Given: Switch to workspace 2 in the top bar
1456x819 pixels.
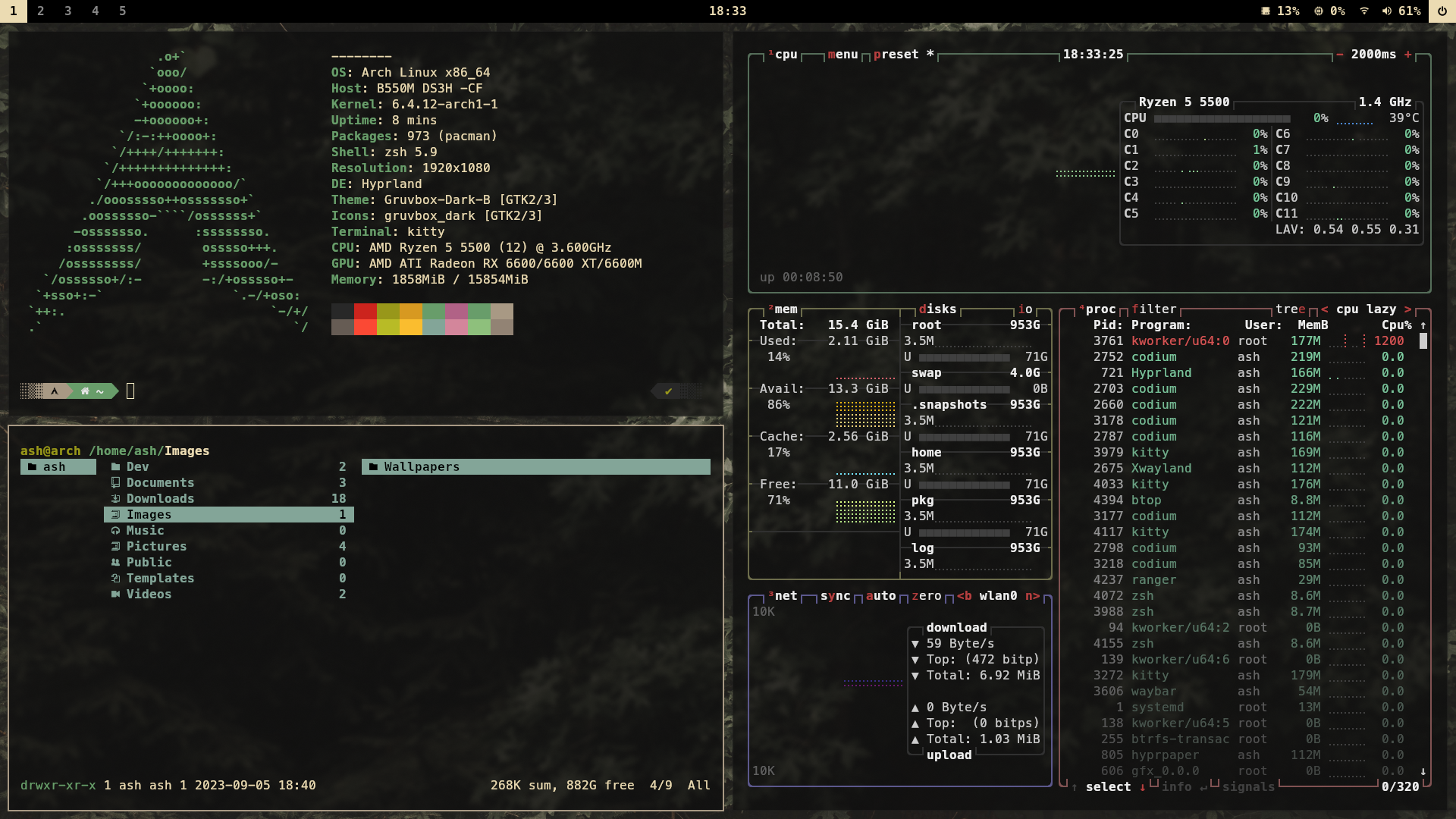Looking at the screenshot, I should [x=40, y=11].
